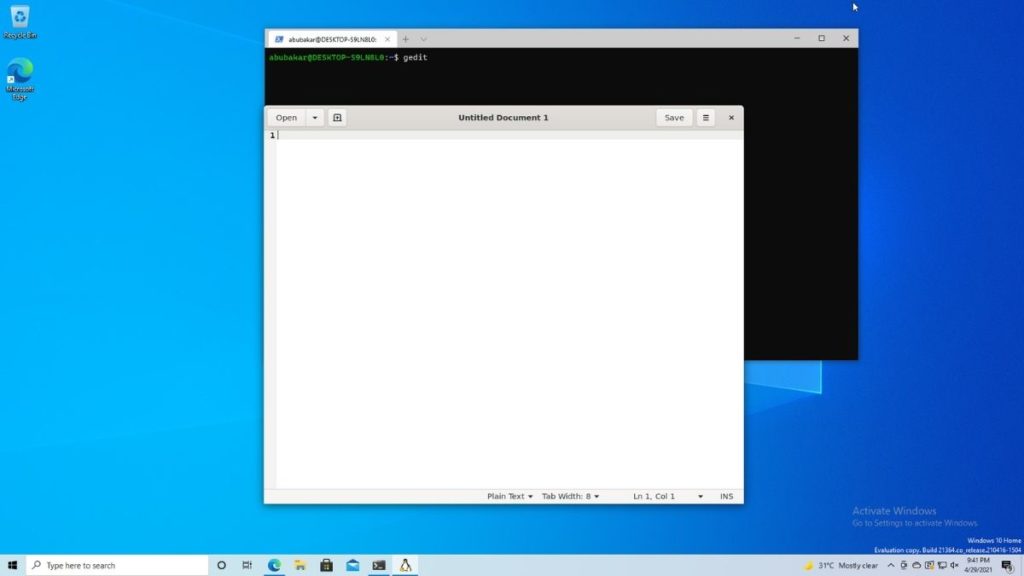Click the Open button in gedit
The height and width of the screenshot is (576, 1024).
point(287,117)
